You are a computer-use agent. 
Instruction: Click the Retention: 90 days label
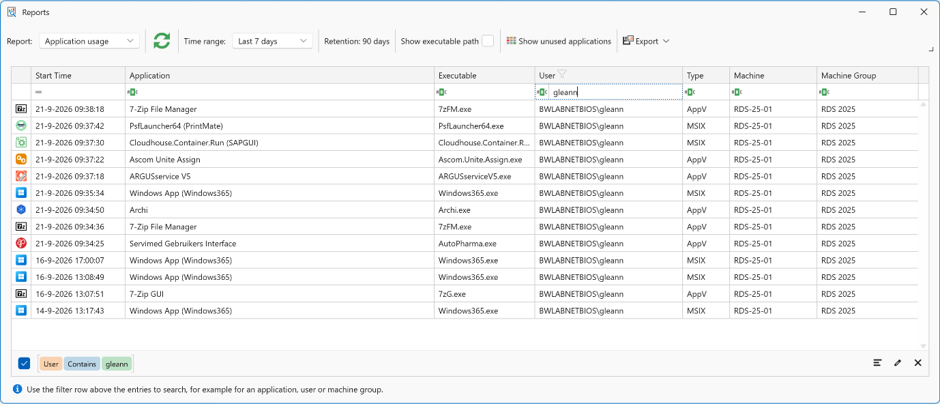point(357,41)
